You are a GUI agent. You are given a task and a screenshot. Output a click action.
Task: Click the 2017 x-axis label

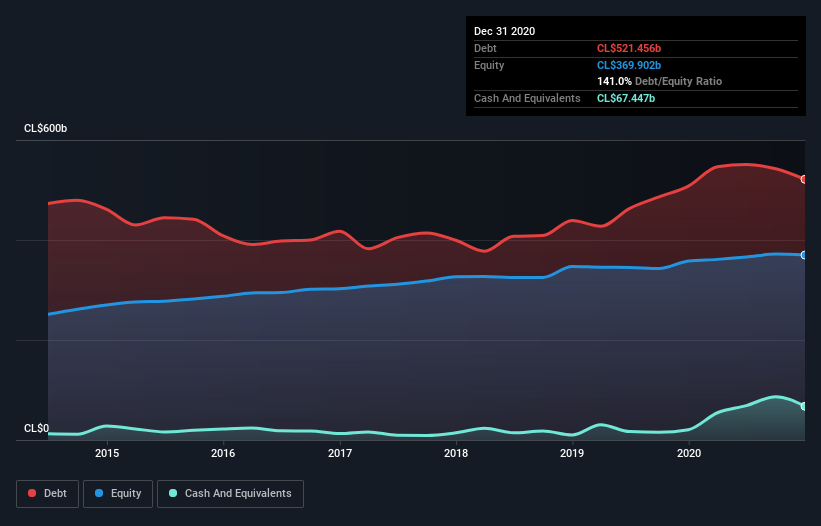pyautogui.click(x=340, y=453)
